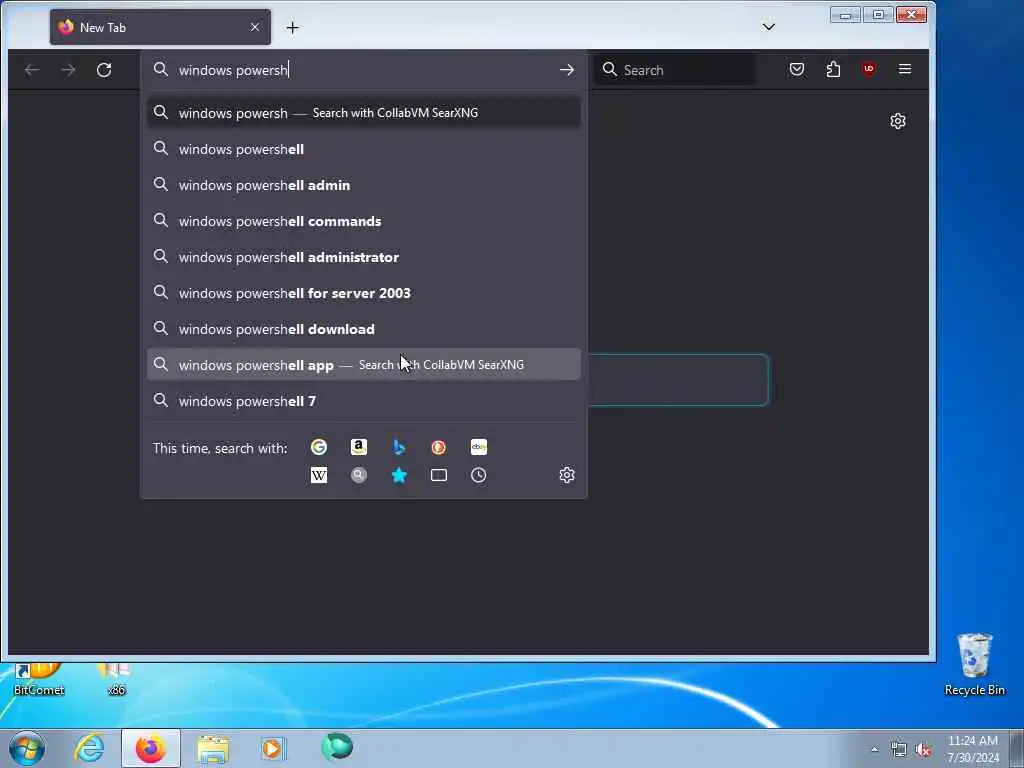
Task: Choose suggestion 'windows powershell app'
Action: point(364,364)
